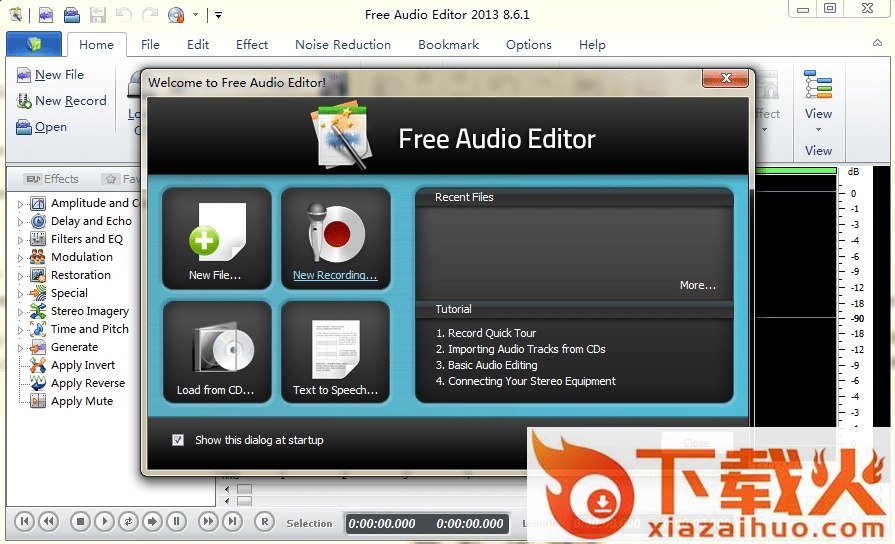Expand the Restoration tree node

20,276
